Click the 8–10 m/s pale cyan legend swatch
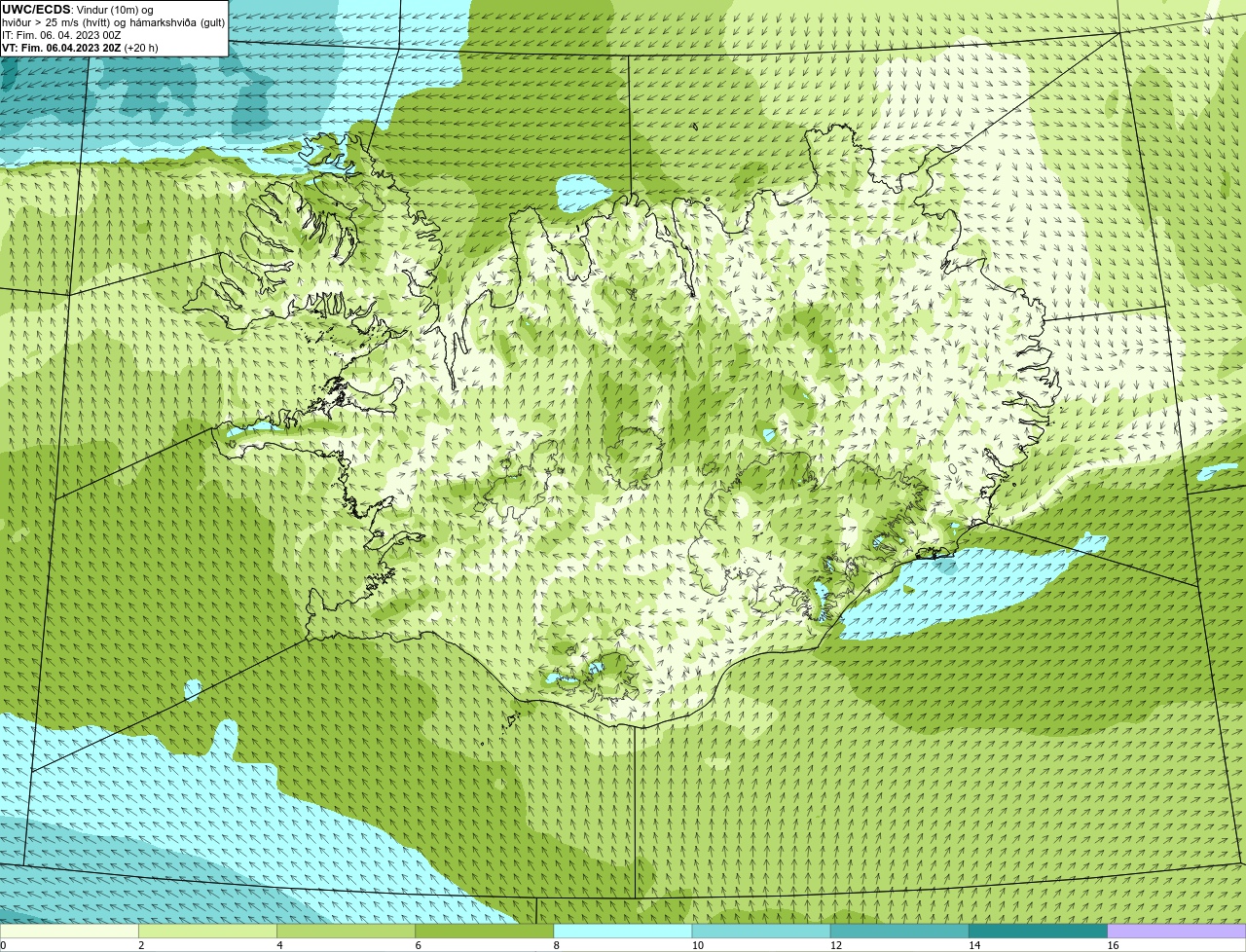This screenshot has height=952, width=1246. pos(623,932)
